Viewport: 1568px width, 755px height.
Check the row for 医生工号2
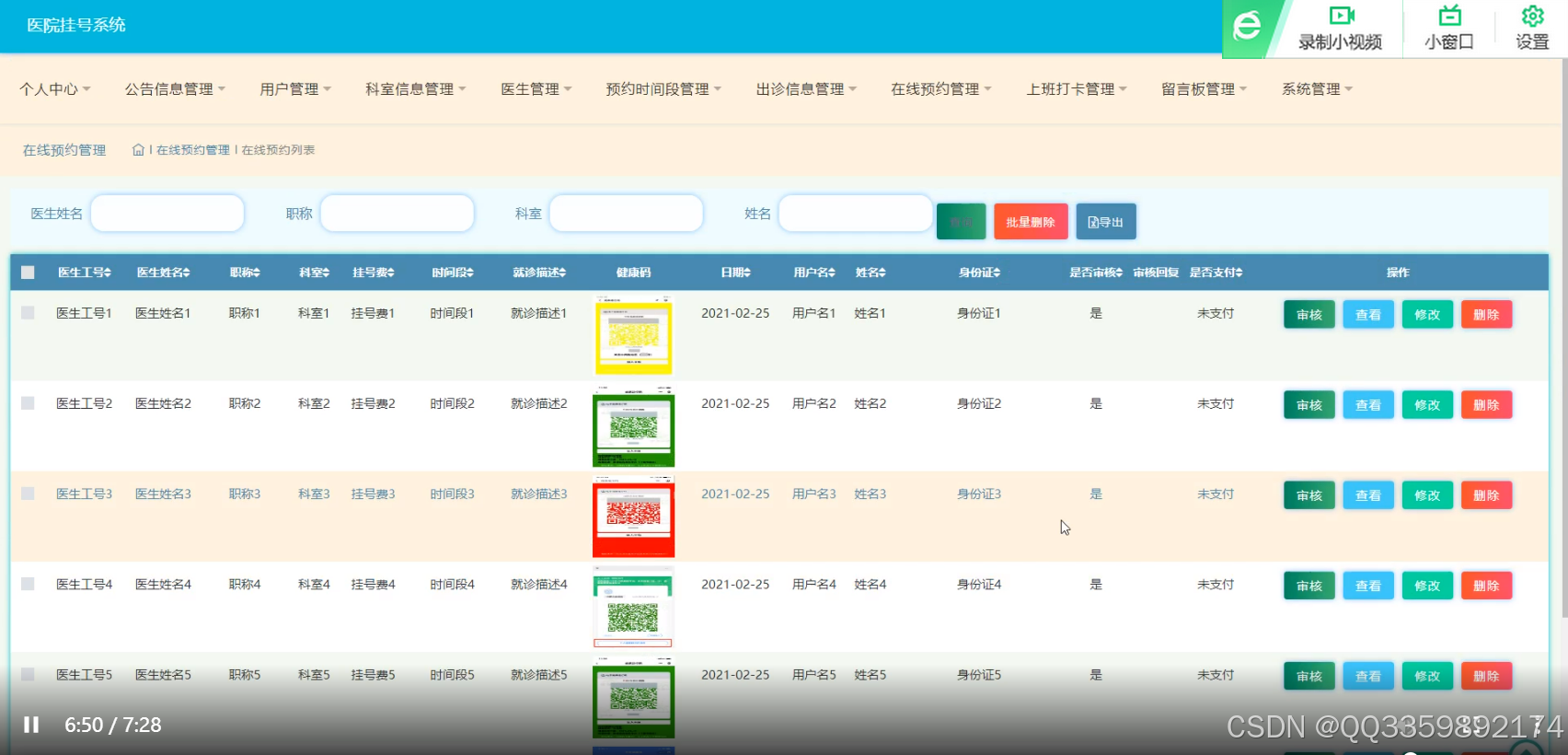28,403
